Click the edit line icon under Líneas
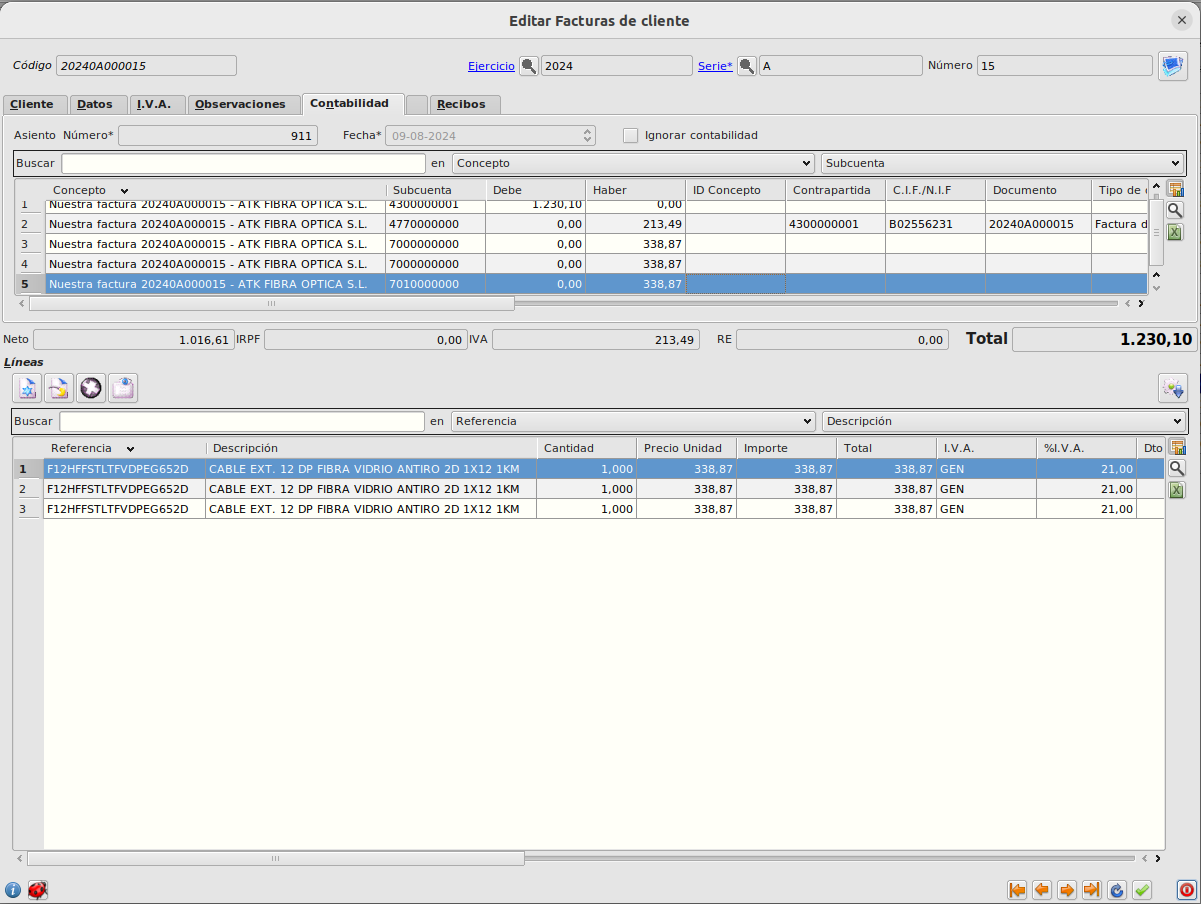 [x=59, y=388]
